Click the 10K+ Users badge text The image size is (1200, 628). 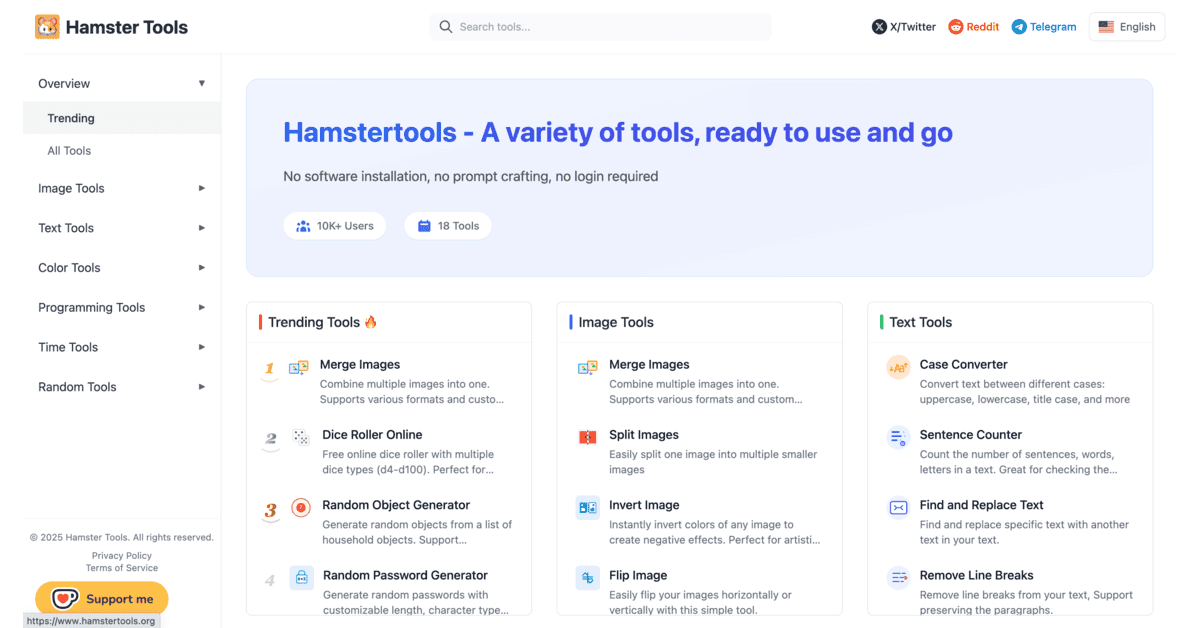tap(345, 226)
